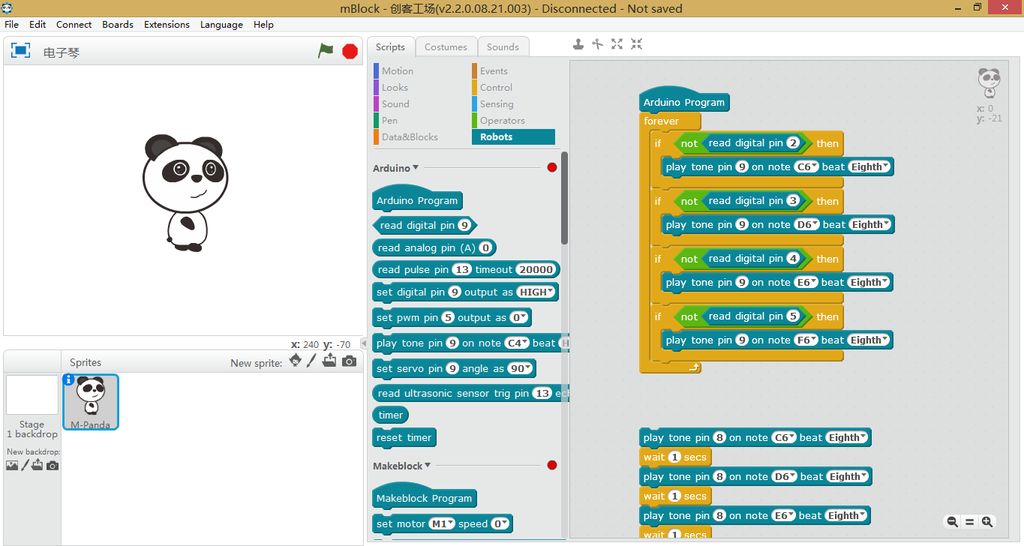Viewport: 1024px width, 546px height.
Task: Select the Sensing block category
Action: pos(496,104)
